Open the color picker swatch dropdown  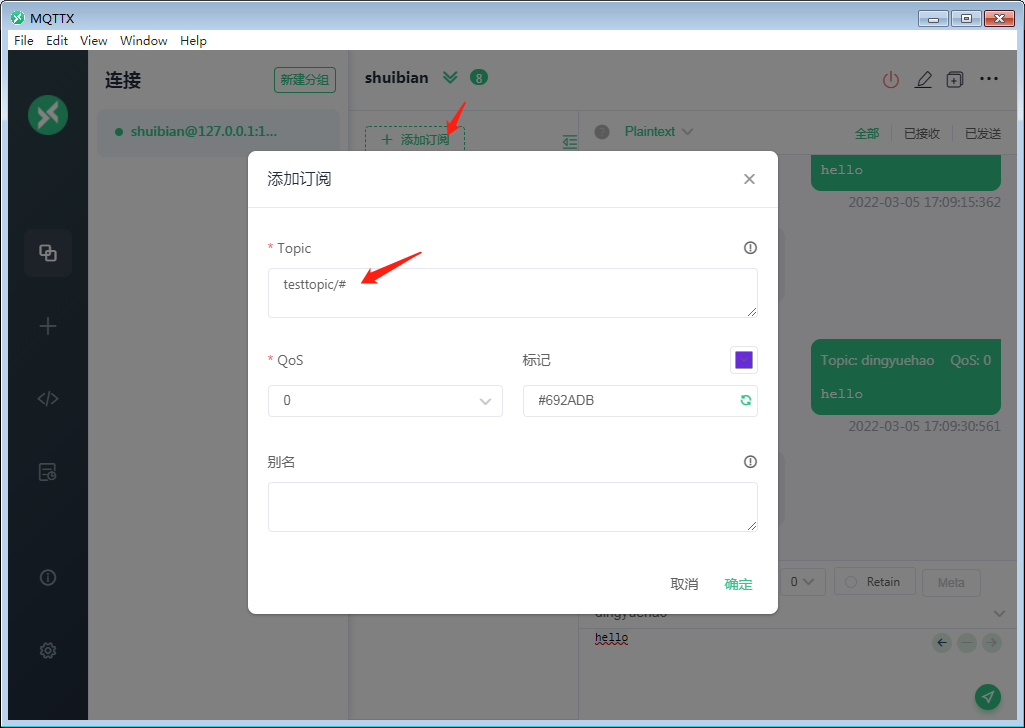(744, 360)
